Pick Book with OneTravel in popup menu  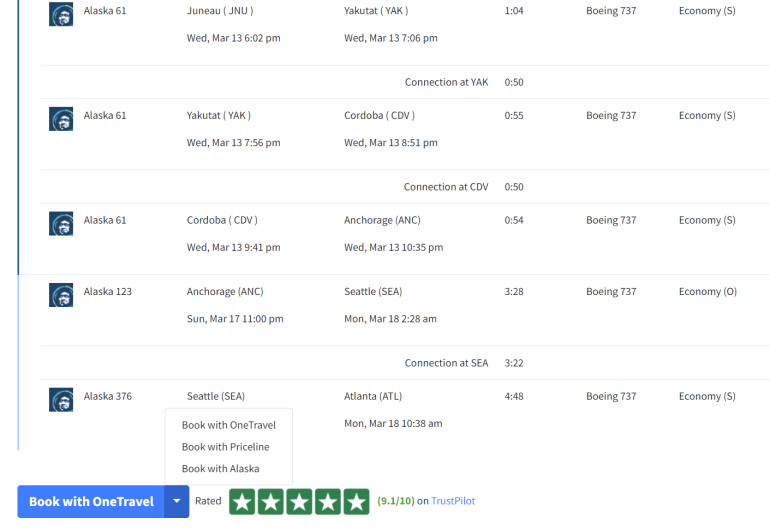(228, 425)
